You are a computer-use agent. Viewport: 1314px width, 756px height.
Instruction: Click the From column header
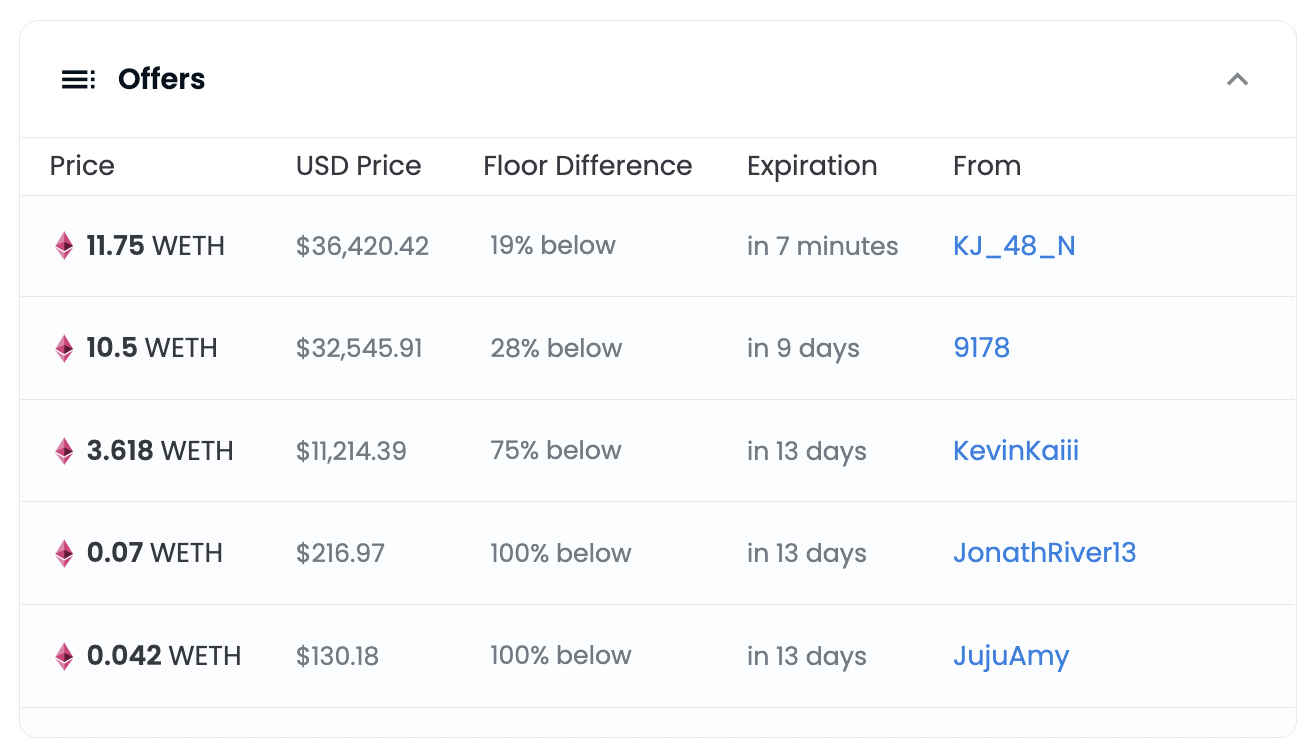coord(987,166)
